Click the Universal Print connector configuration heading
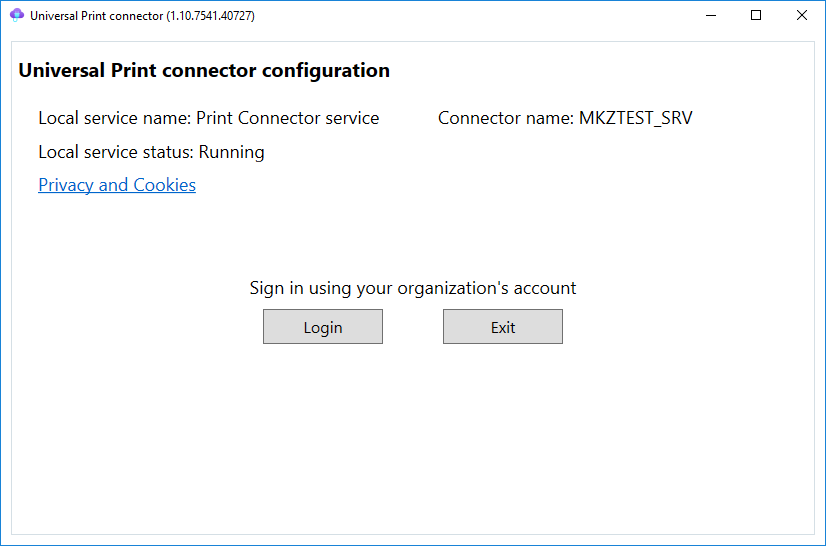 coord(204,71)
